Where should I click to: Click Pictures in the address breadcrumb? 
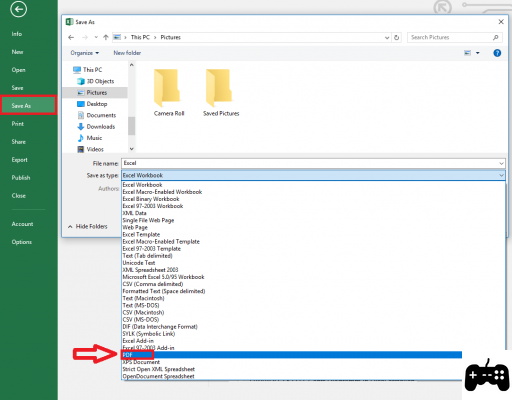[x=170, y=37]
